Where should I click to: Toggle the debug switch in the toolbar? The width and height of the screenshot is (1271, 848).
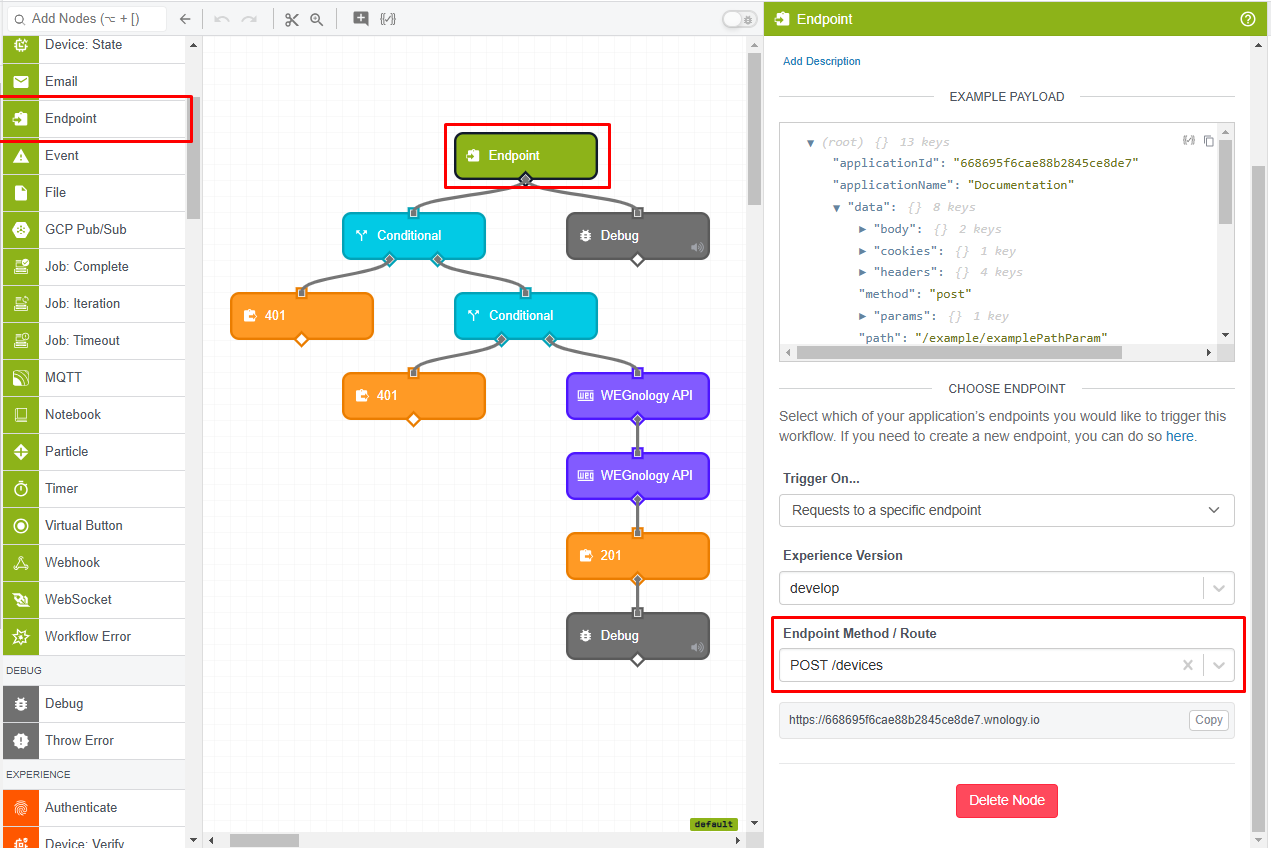pos(739,19)
